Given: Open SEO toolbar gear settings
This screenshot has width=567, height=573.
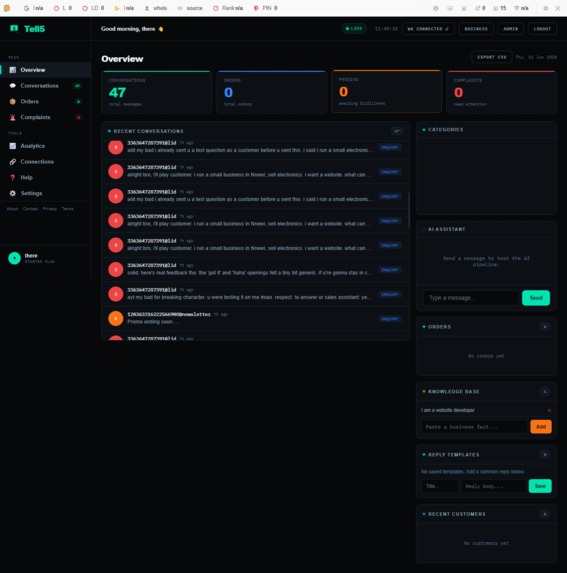Looking at the screenshot, I should [545, 8].
